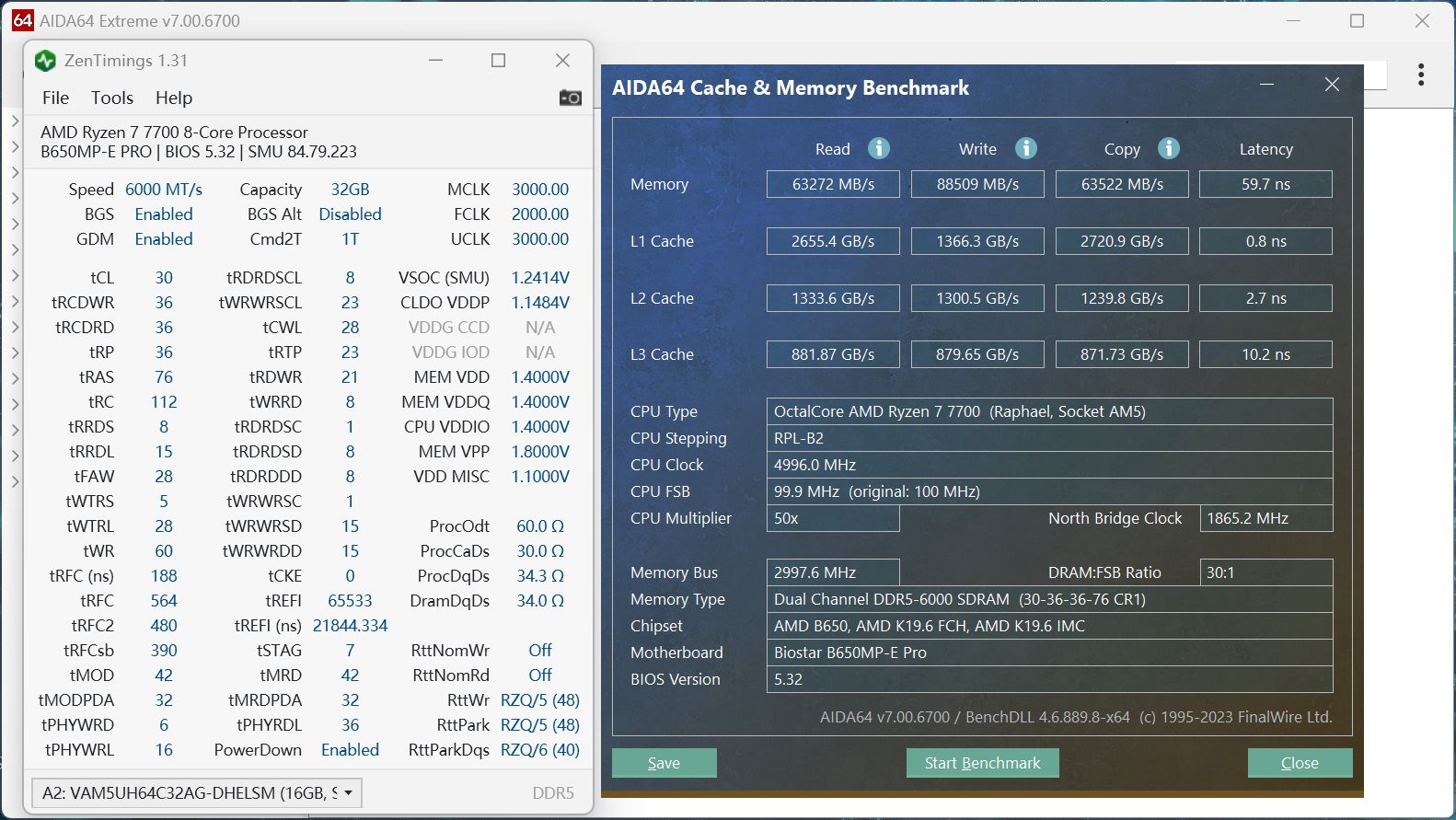
Task: Open the memory module selector dropdown
Action: pos(197,792)
